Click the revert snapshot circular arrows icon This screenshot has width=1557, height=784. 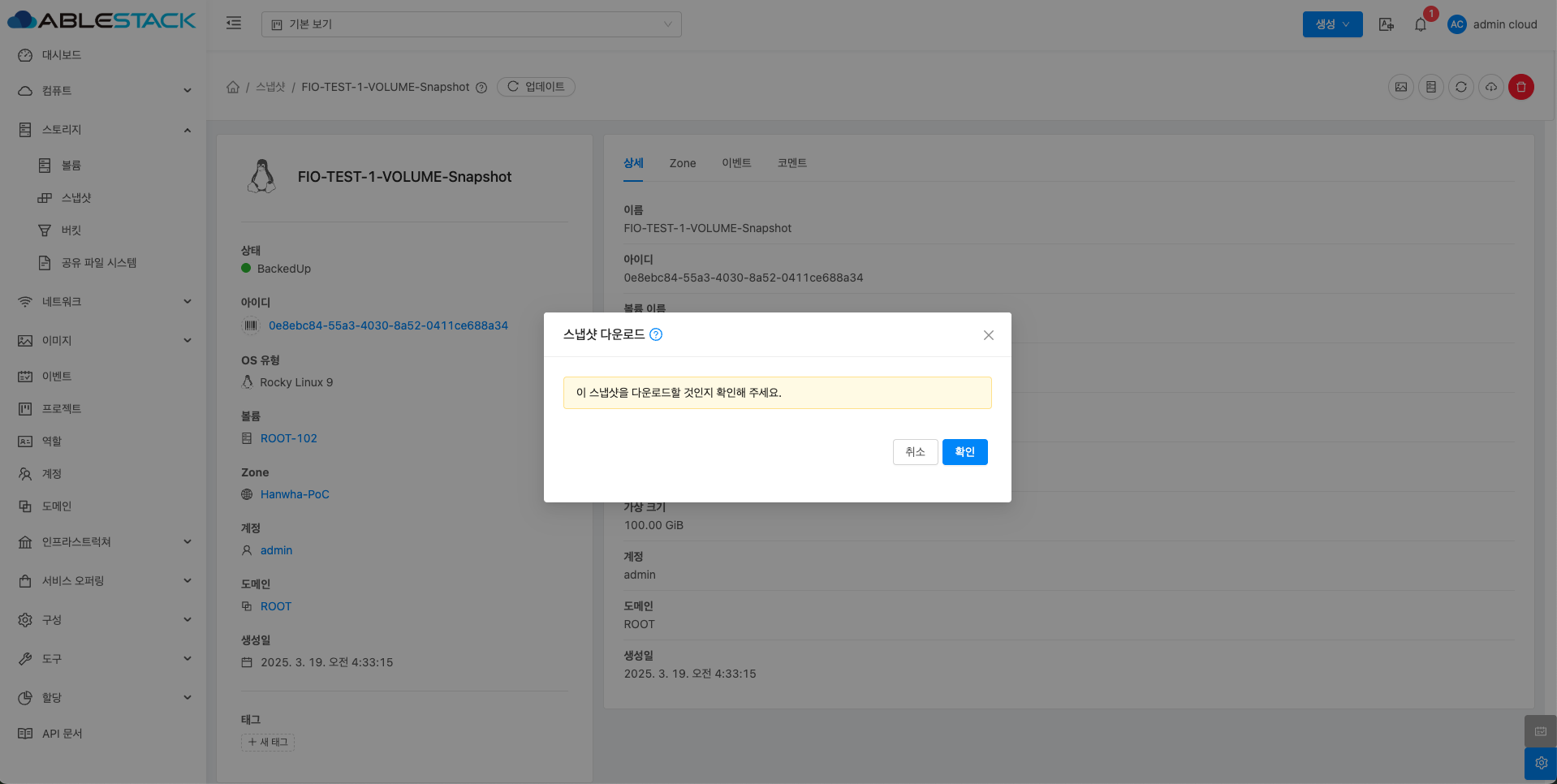(x=1460, y=87)
